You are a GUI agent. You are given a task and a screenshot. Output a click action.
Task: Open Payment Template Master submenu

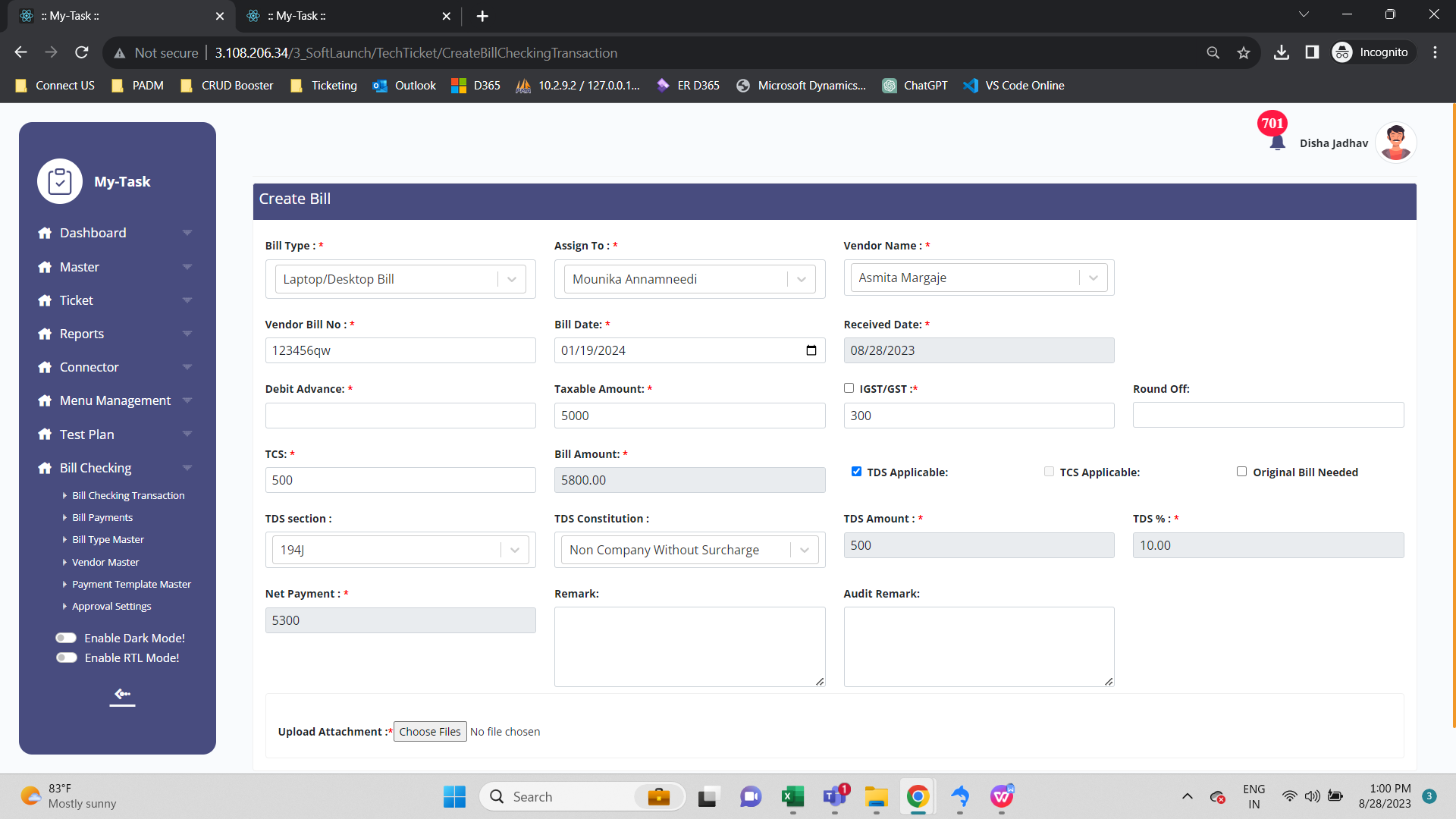point(131,584)
